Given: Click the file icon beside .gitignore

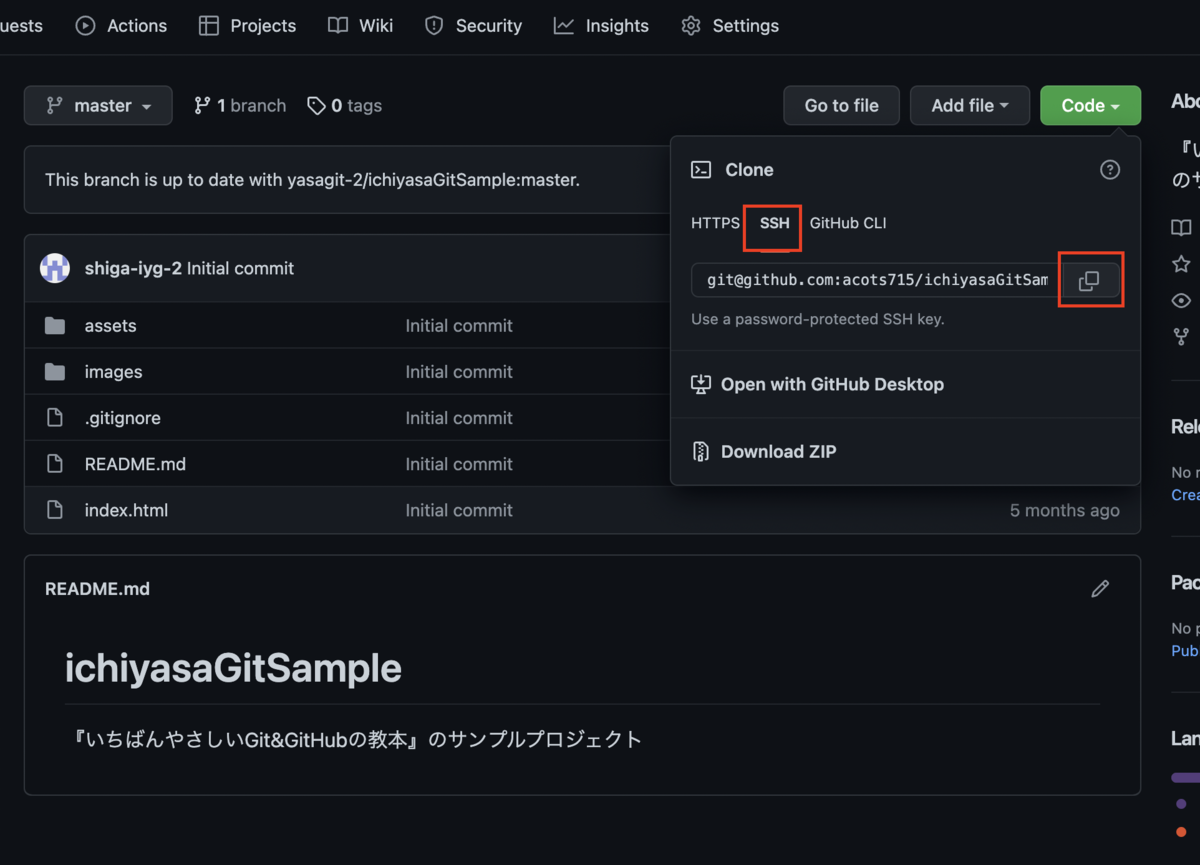Looking at the screenshot, I should click(55, 417).
